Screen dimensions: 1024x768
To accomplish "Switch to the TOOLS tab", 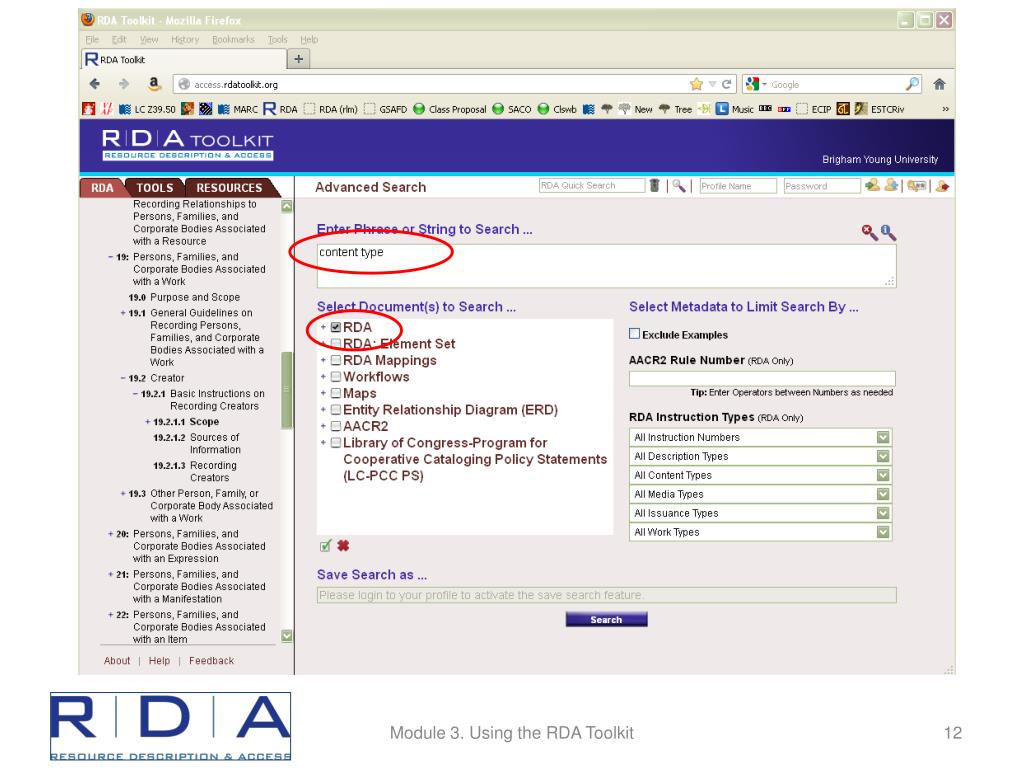I will (154, 188).
